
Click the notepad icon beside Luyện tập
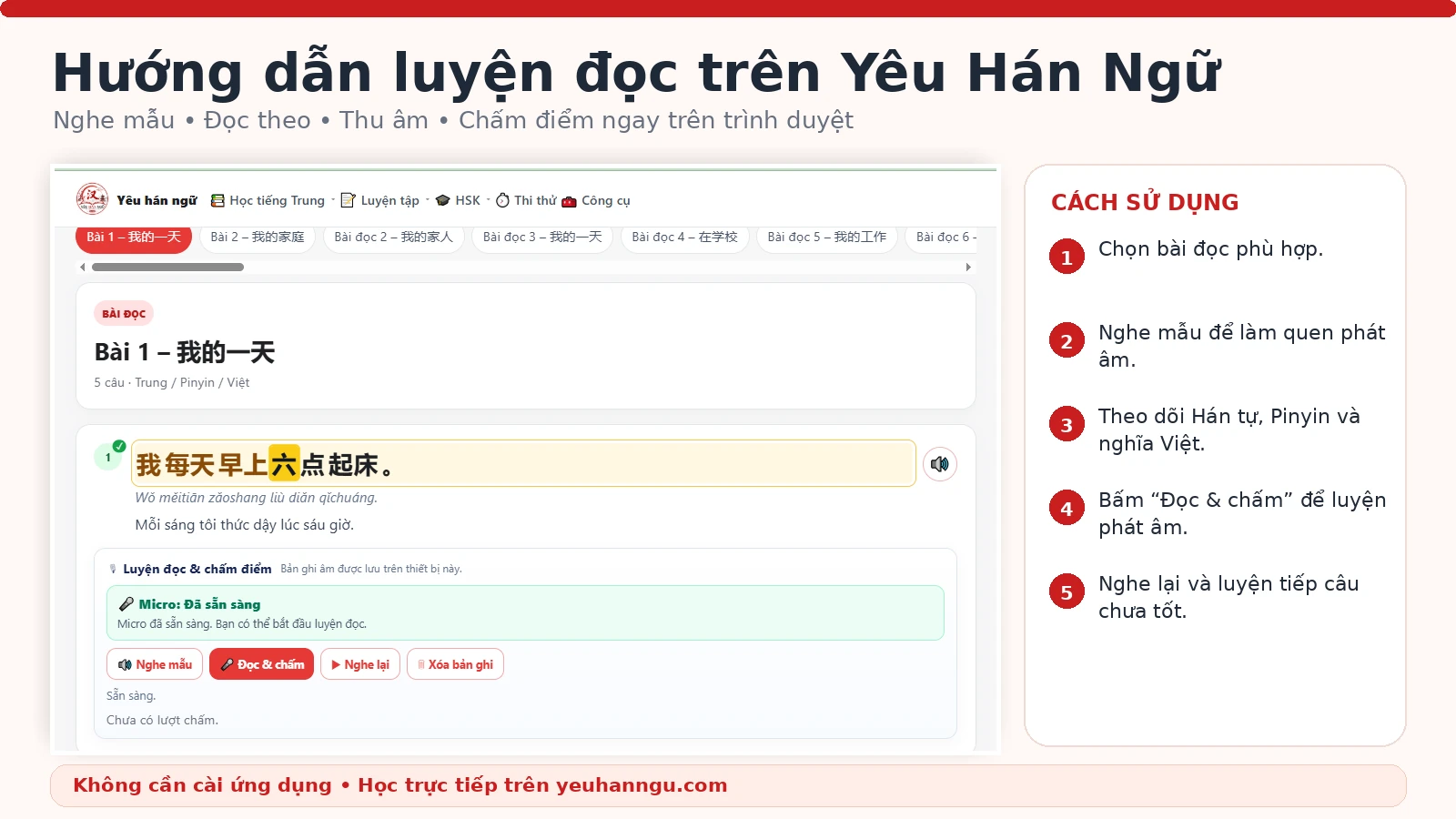(348, 200)
